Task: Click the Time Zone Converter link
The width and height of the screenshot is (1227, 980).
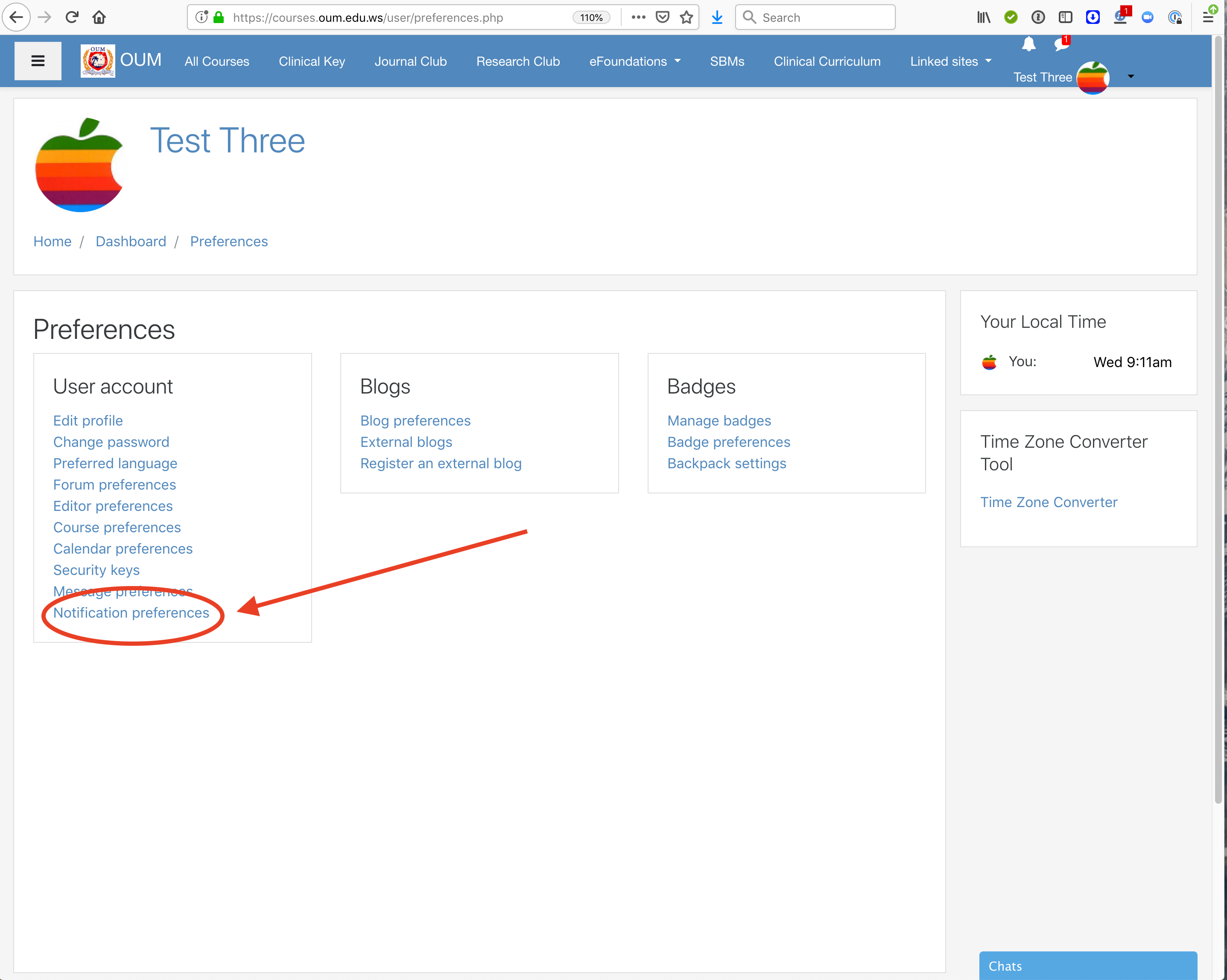Action: [1048, 502]
